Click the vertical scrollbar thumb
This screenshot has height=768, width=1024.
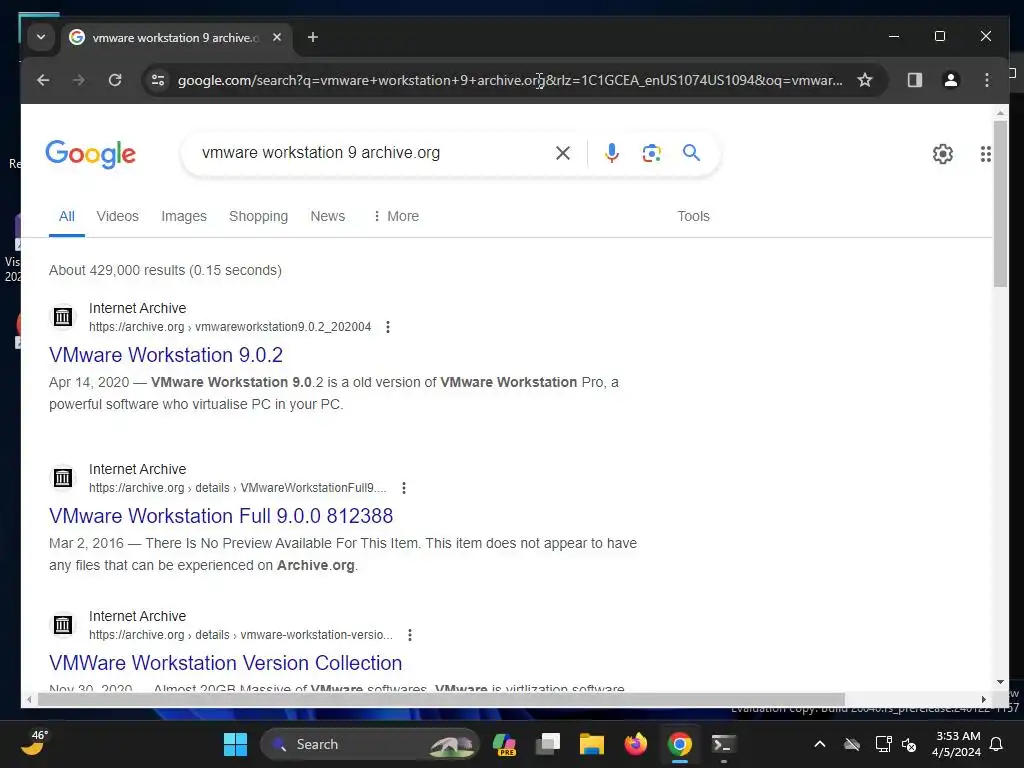point(1000,204)
